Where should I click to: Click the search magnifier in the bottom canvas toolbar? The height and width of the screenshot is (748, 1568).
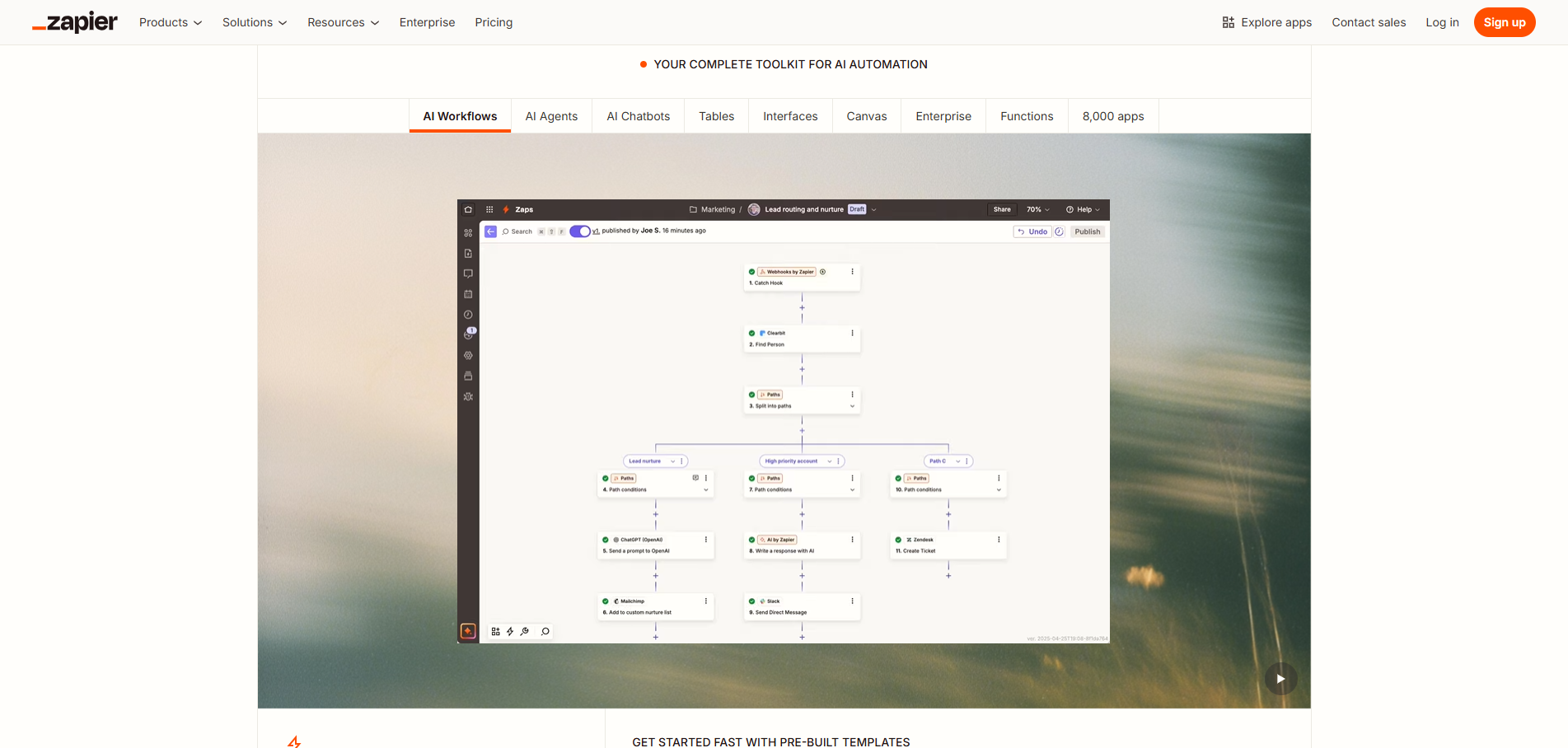545,631
